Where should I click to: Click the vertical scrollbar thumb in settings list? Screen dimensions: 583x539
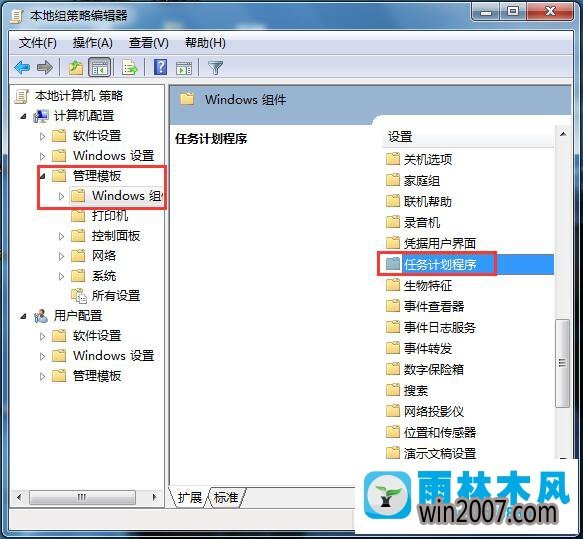coord(562,363)
